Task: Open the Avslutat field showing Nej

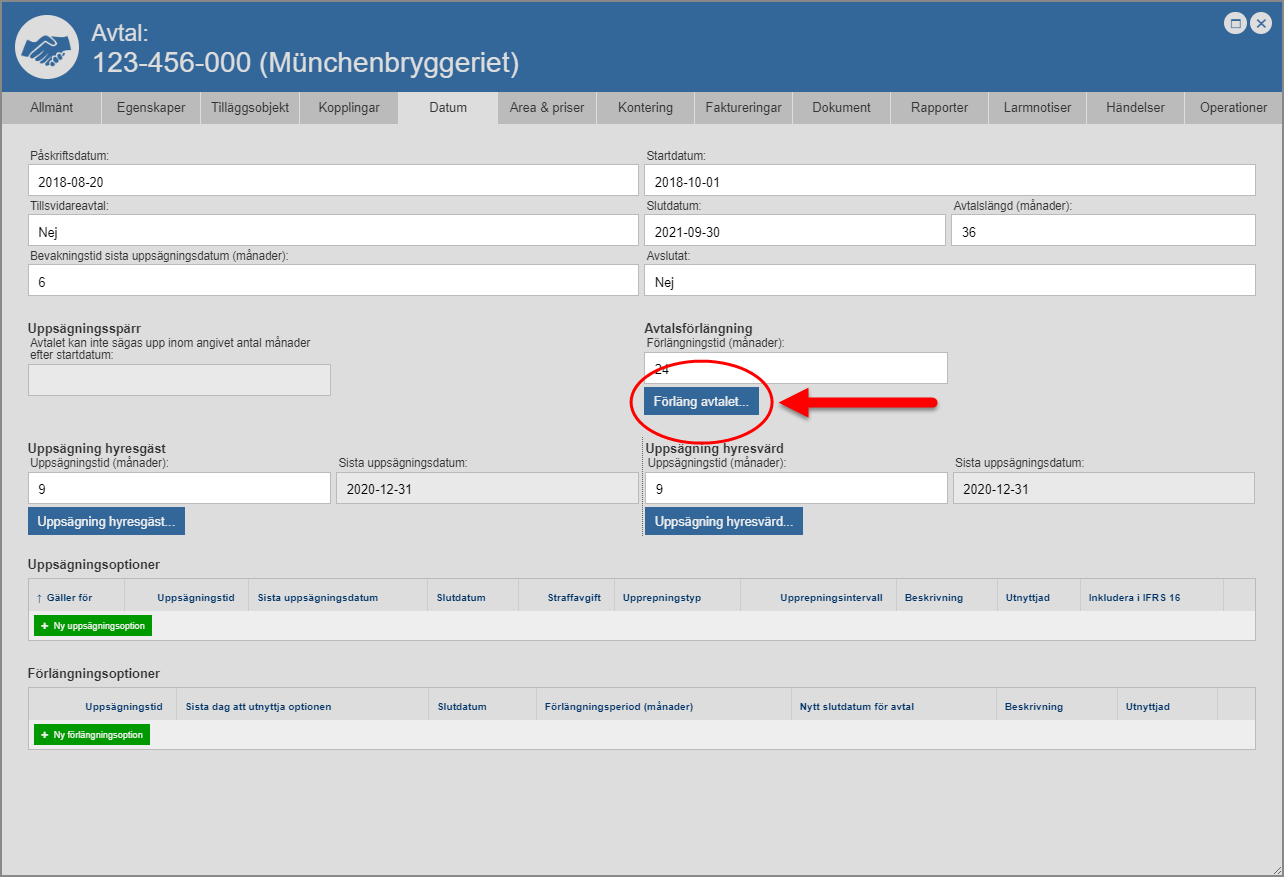Action: [x=949, y=282]
